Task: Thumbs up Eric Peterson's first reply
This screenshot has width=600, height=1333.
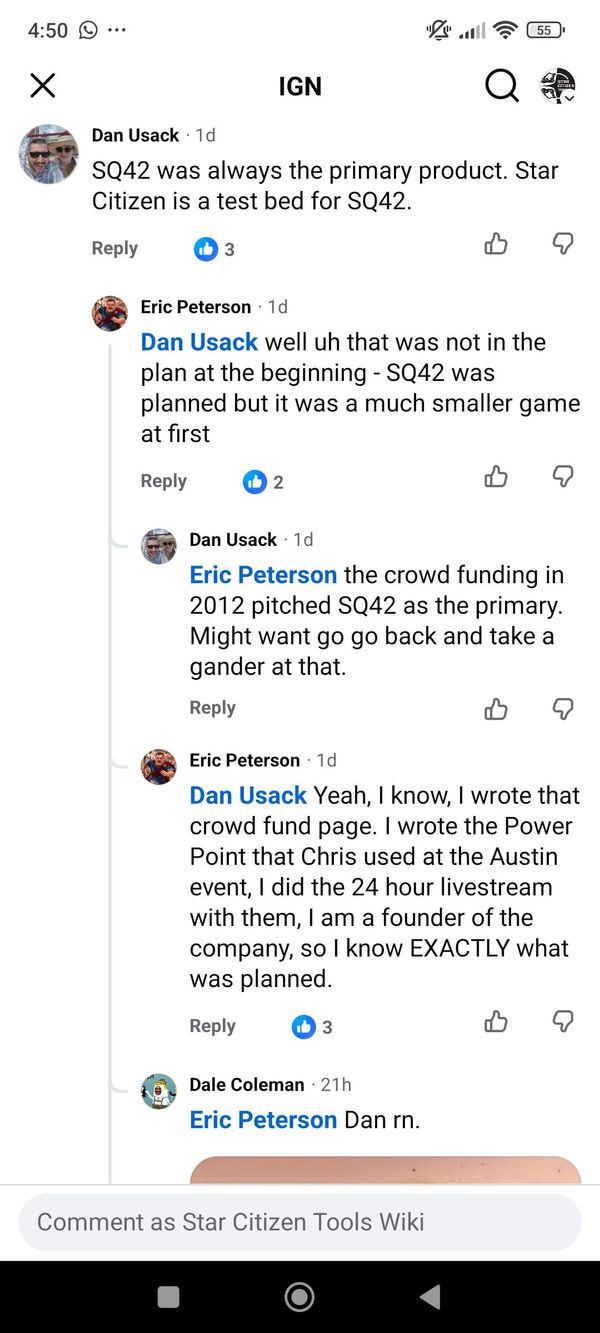Action: pyautogui.click(x=496, y=476)
